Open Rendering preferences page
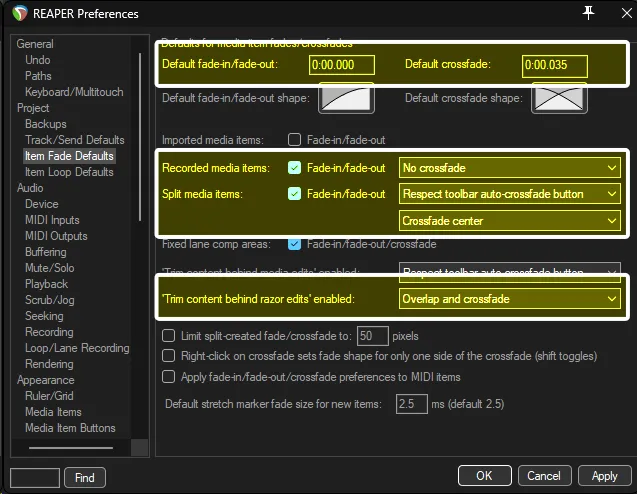This screenshot has width=637, height=494. point(49,364)
